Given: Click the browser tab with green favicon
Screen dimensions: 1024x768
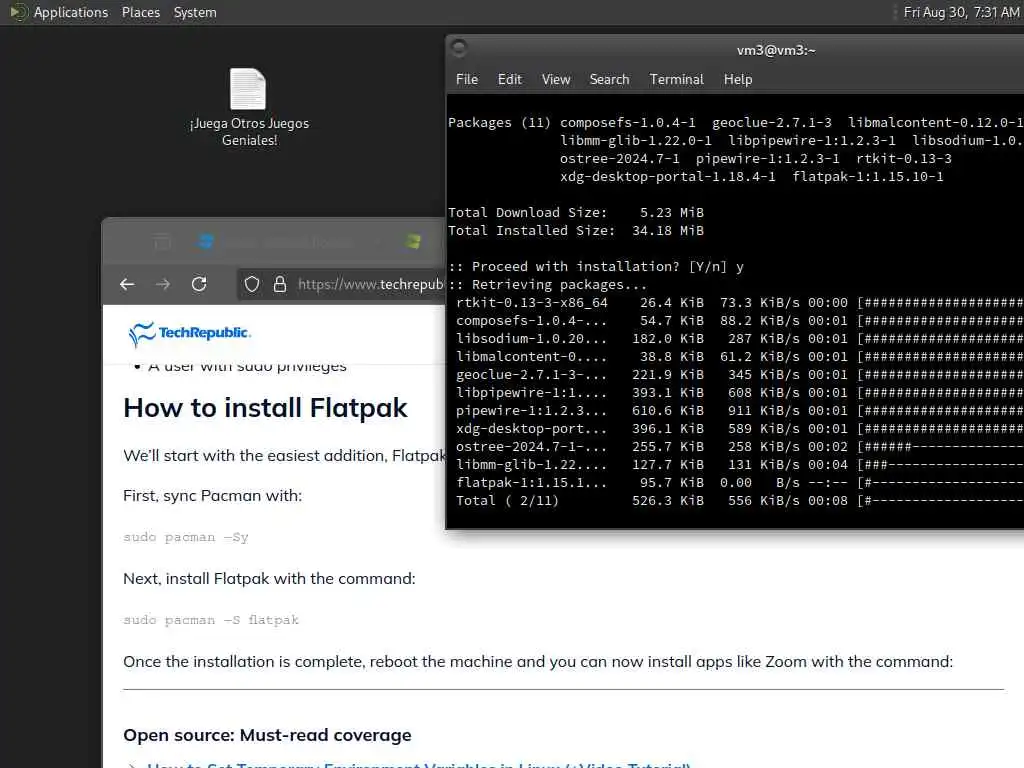Looking at the screenshot, I should (x=413, y=242).
